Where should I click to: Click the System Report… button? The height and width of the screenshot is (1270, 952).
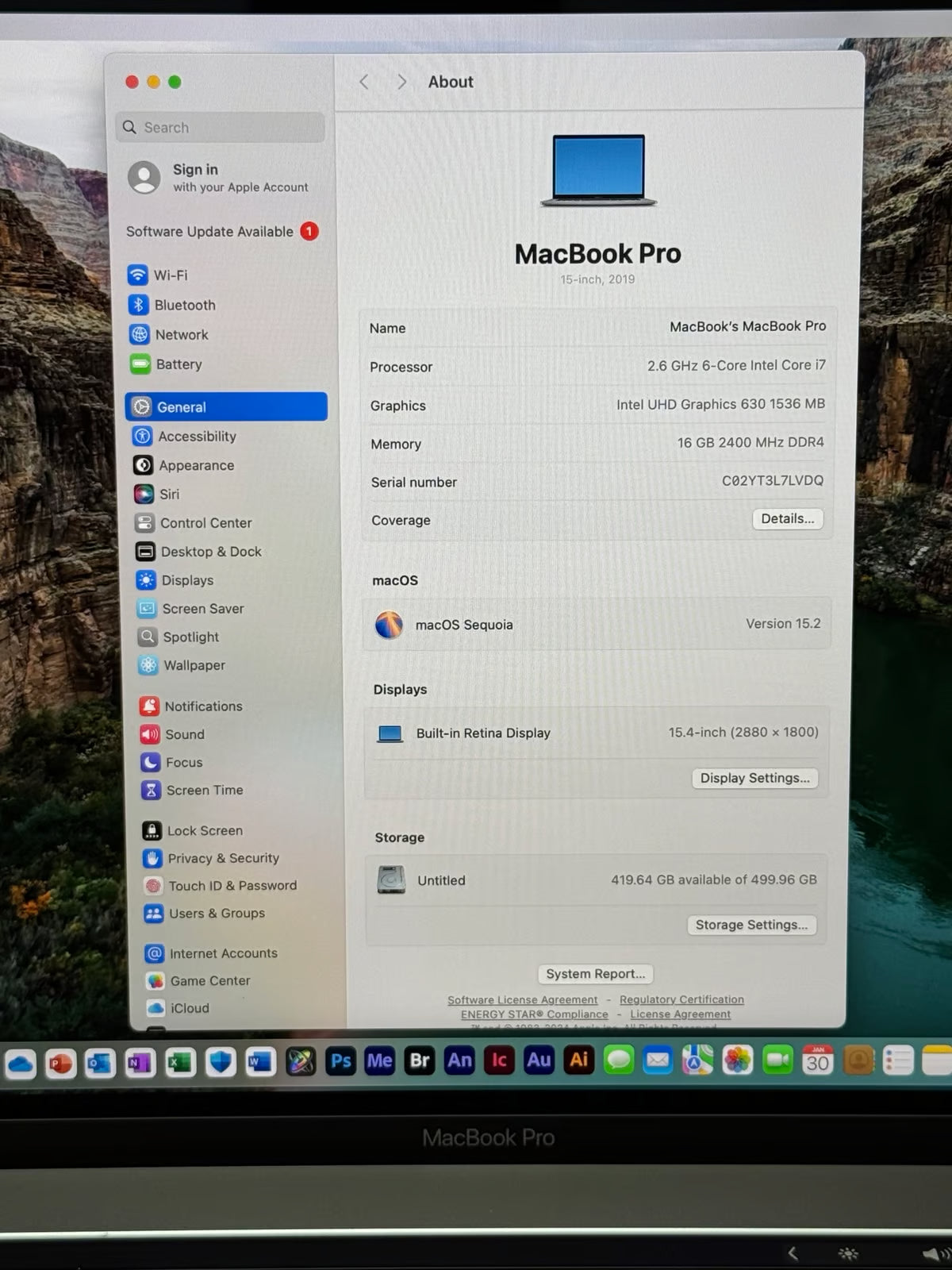[596, 974]
